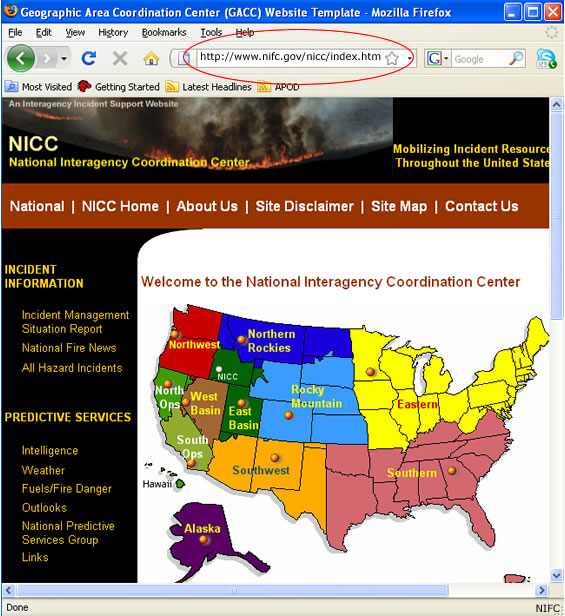Click the Stop loading X icon

(x=120, y=59)
